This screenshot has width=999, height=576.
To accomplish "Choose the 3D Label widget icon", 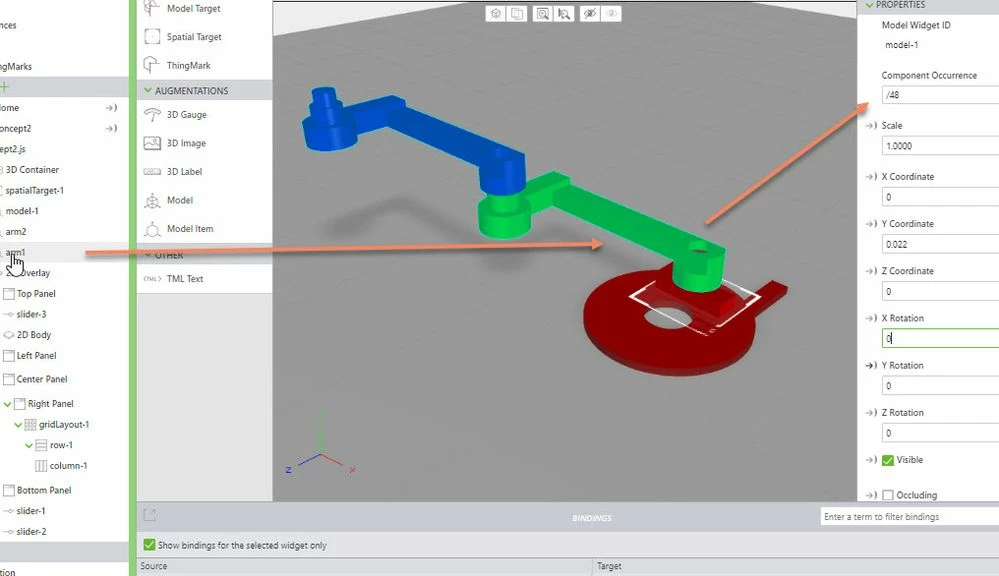I will [152, 171].
